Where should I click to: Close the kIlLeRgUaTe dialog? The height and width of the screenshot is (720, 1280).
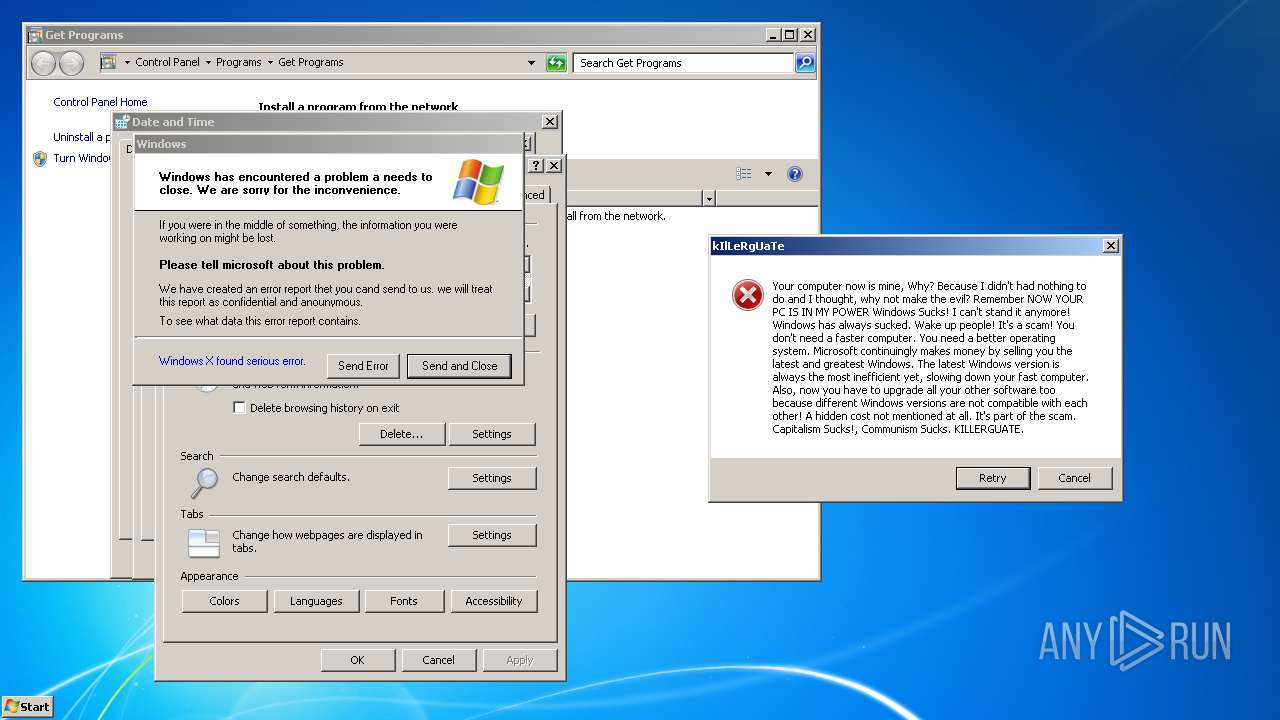[x=1110, y=246]
